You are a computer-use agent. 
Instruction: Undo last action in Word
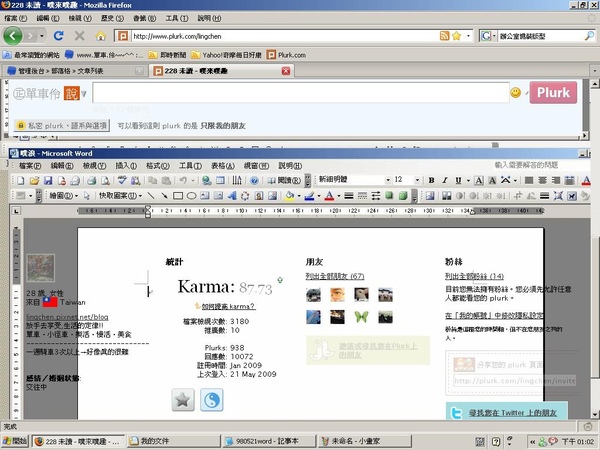tap(183, 181)
